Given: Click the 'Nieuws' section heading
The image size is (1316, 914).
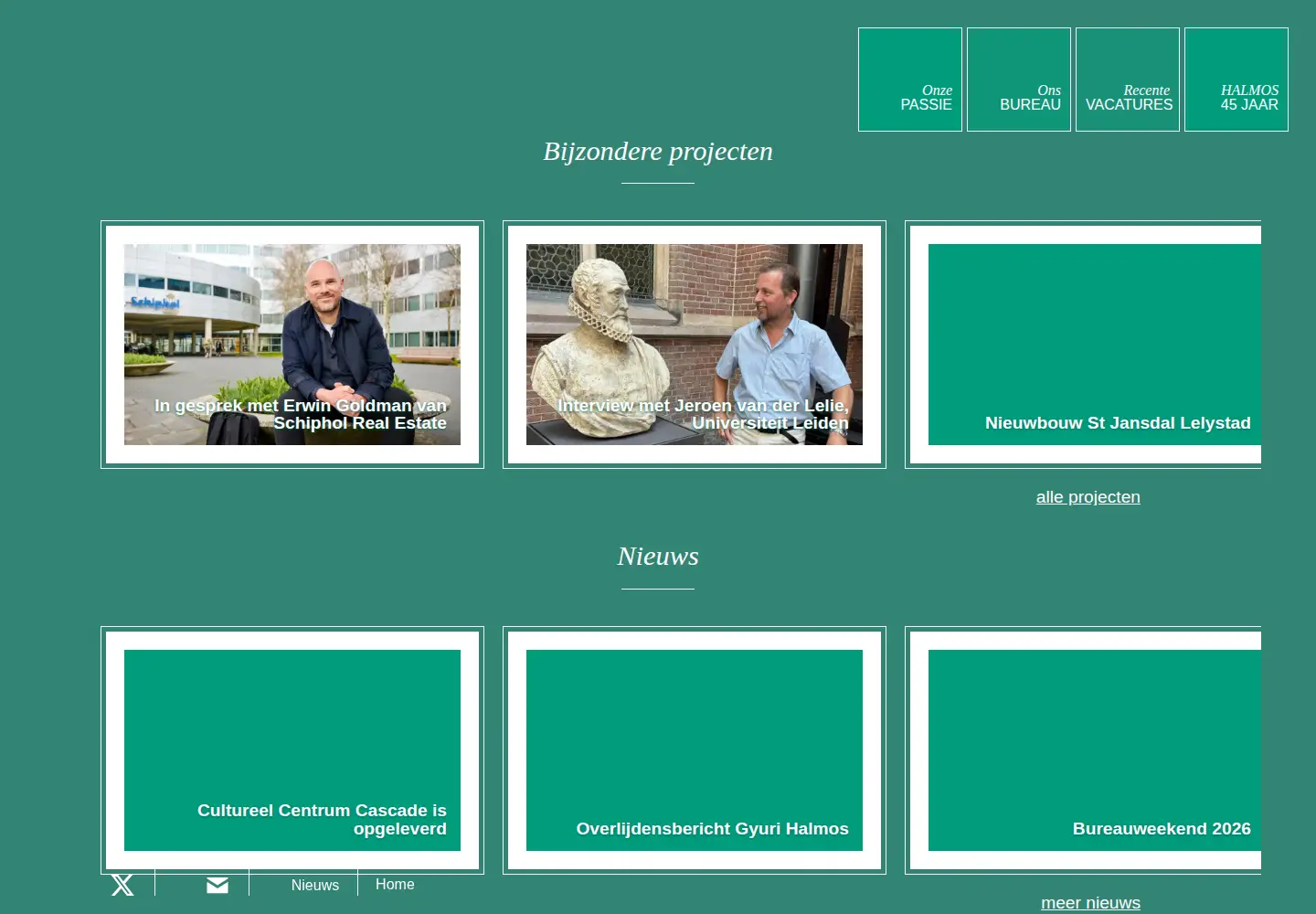Looking at the screenshot, I should pyautogui.click(x=658, y=556).
